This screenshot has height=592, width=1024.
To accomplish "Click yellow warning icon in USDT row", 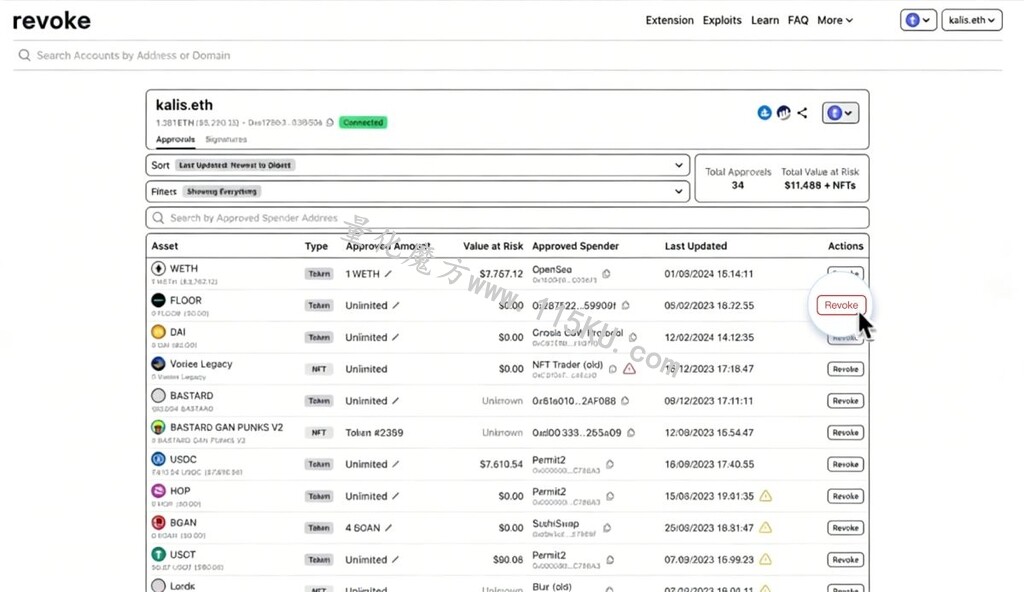I will tap(765, 559).
